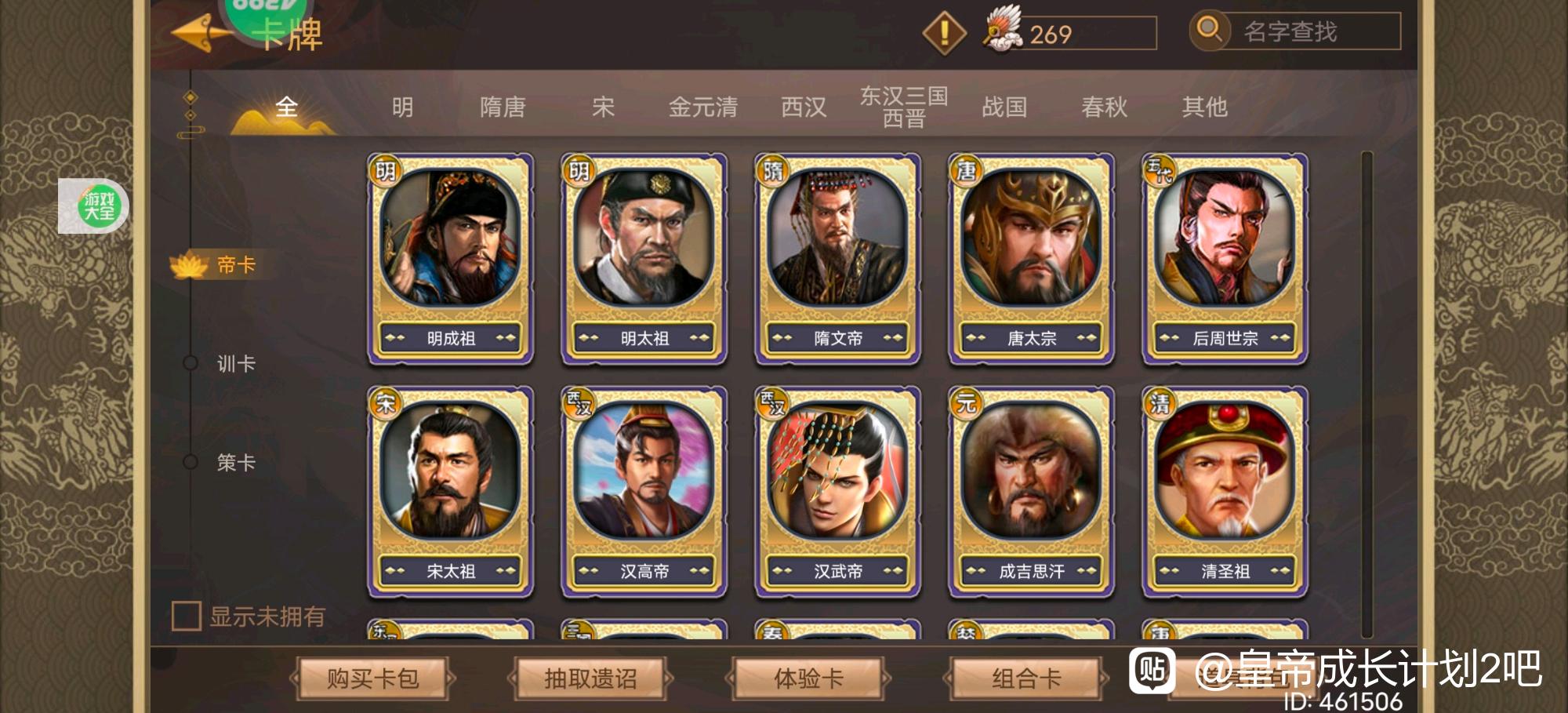Open the 汉武帝 emperor card
This screenshot has height=713, width=1568.
coord(837,491)
